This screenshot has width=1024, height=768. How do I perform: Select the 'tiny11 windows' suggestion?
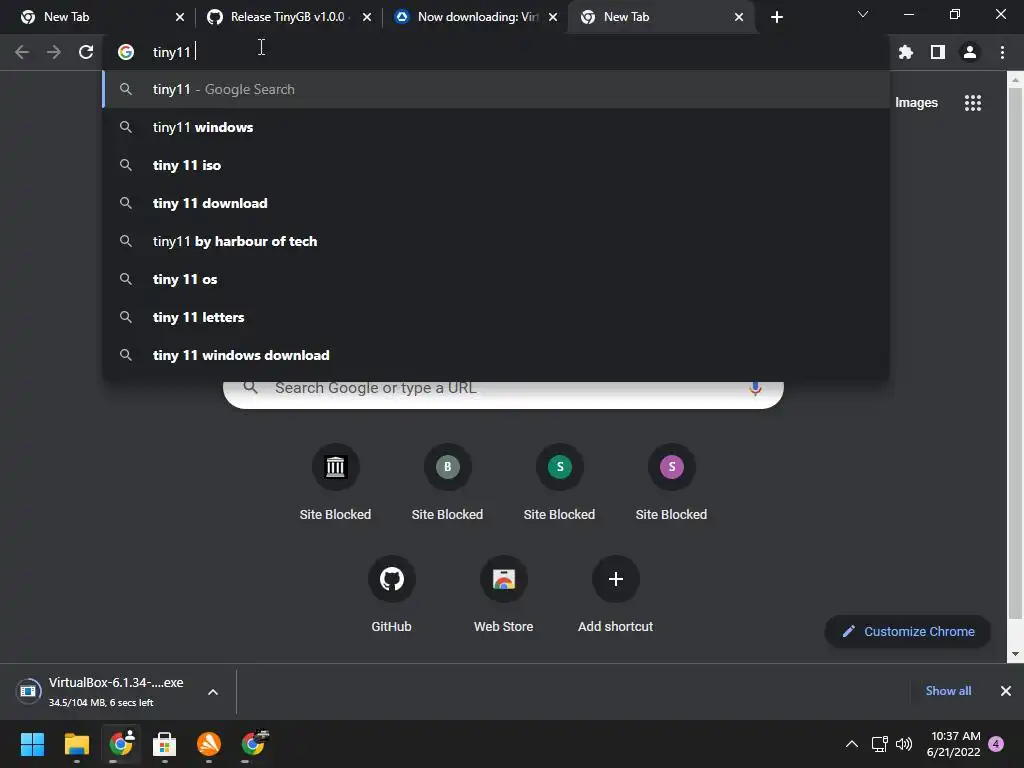496,127
